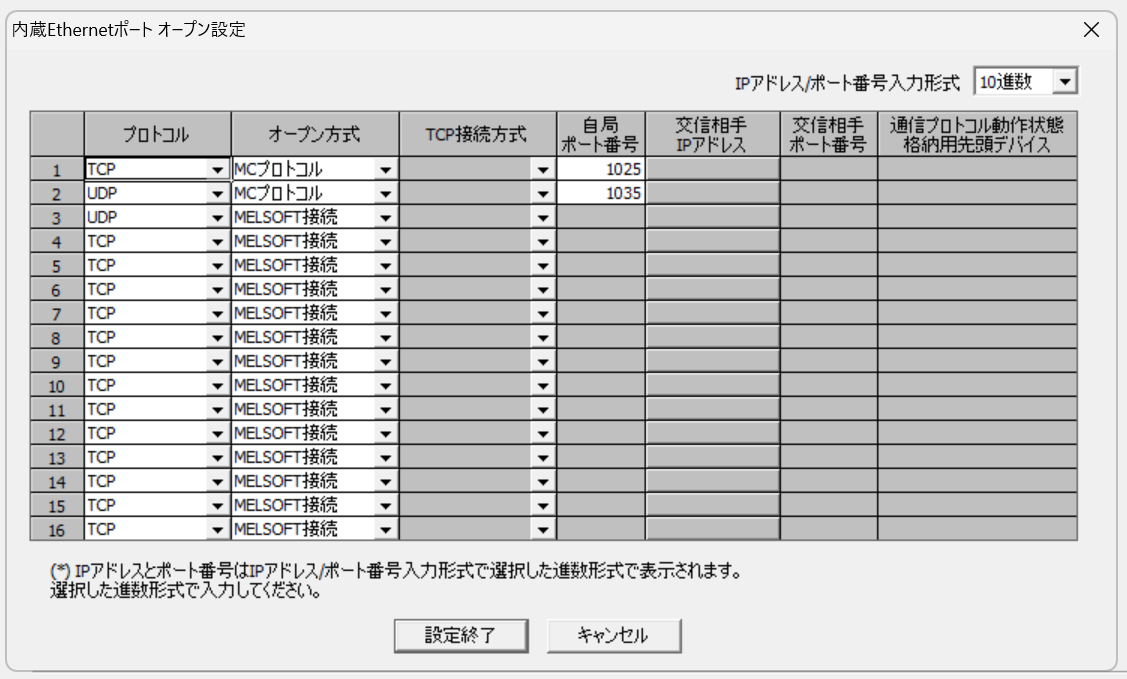The image size is (1127, 679).
Task: Open row 8 protocol dropdown
Action: [x=216, y=338]
